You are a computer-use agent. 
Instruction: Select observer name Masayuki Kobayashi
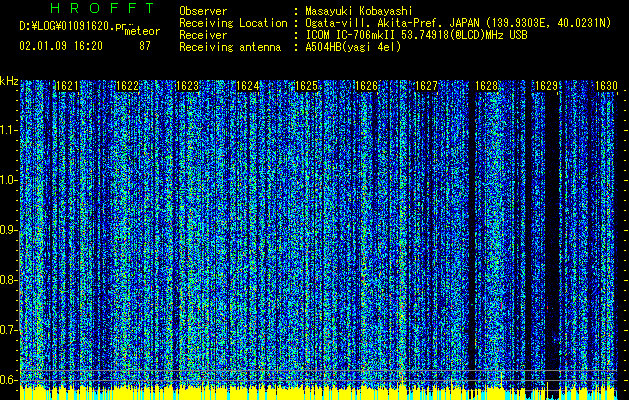click(x=359, y=11)
